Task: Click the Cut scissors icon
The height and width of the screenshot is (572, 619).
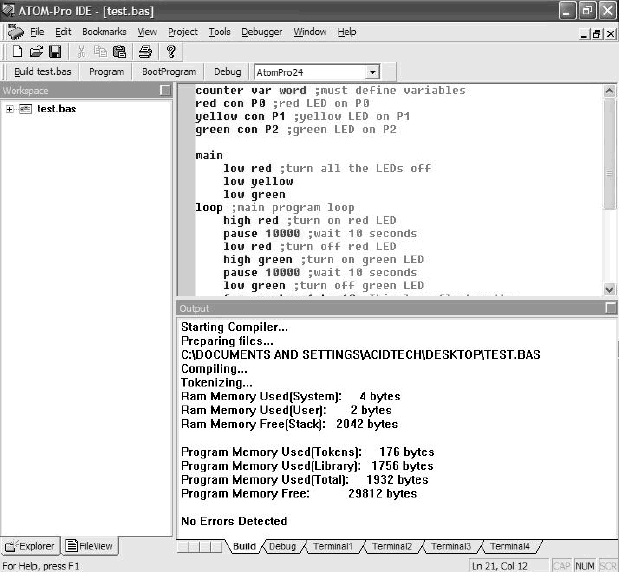Action: pyautogui.click(x=81, y=51)
